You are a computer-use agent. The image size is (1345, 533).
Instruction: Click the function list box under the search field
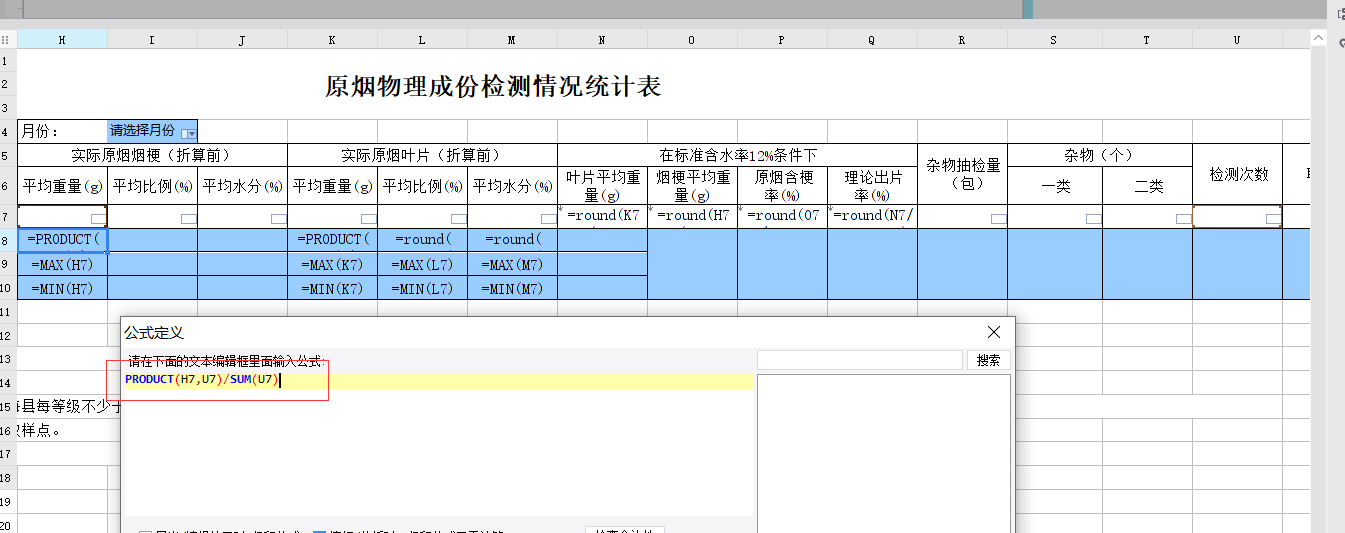tap(884, 453)
